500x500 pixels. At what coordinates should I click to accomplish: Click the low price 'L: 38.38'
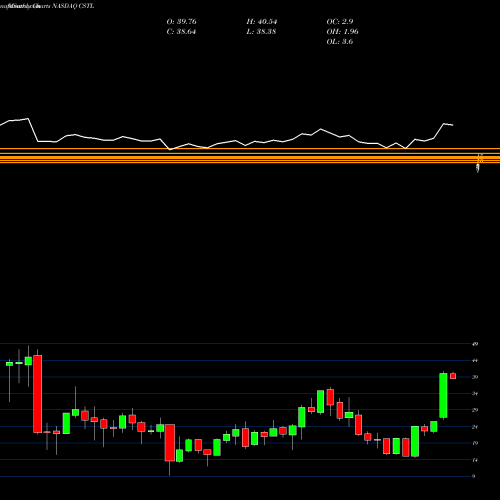tap(261, 32)
